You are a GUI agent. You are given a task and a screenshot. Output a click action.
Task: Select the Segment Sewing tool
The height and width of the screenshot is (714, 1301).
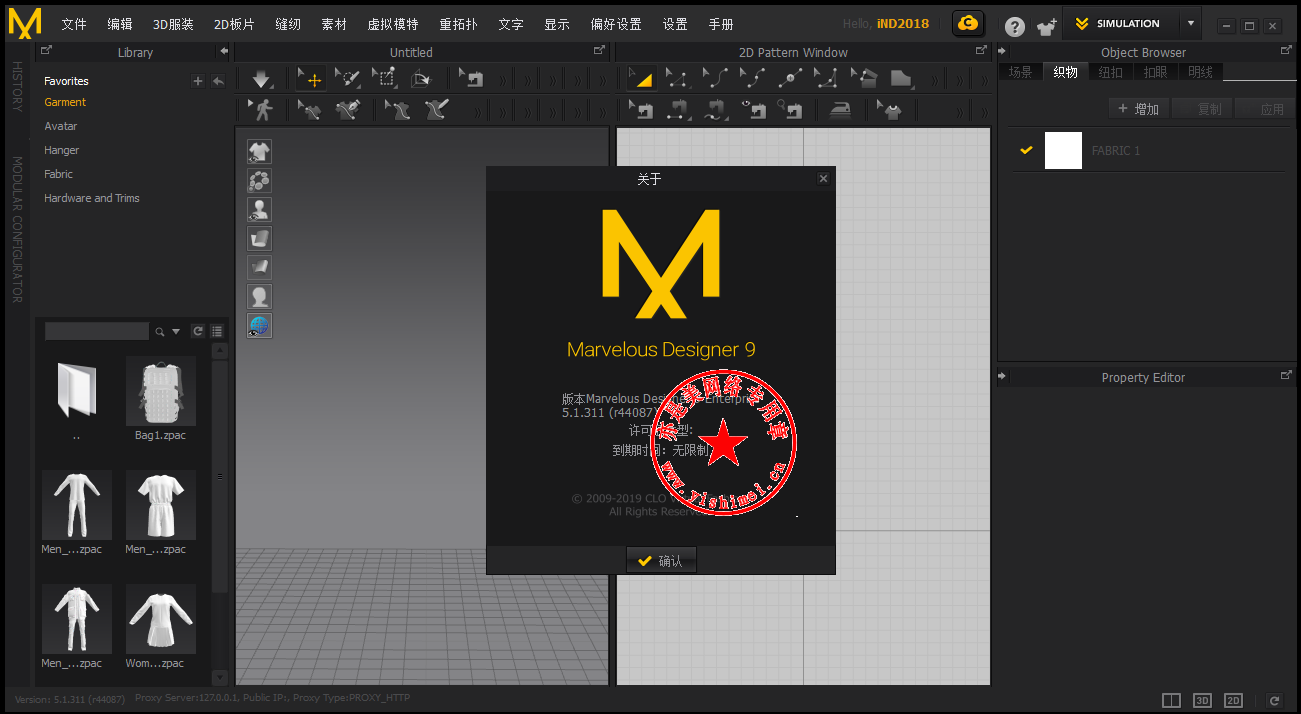point(678,110)
